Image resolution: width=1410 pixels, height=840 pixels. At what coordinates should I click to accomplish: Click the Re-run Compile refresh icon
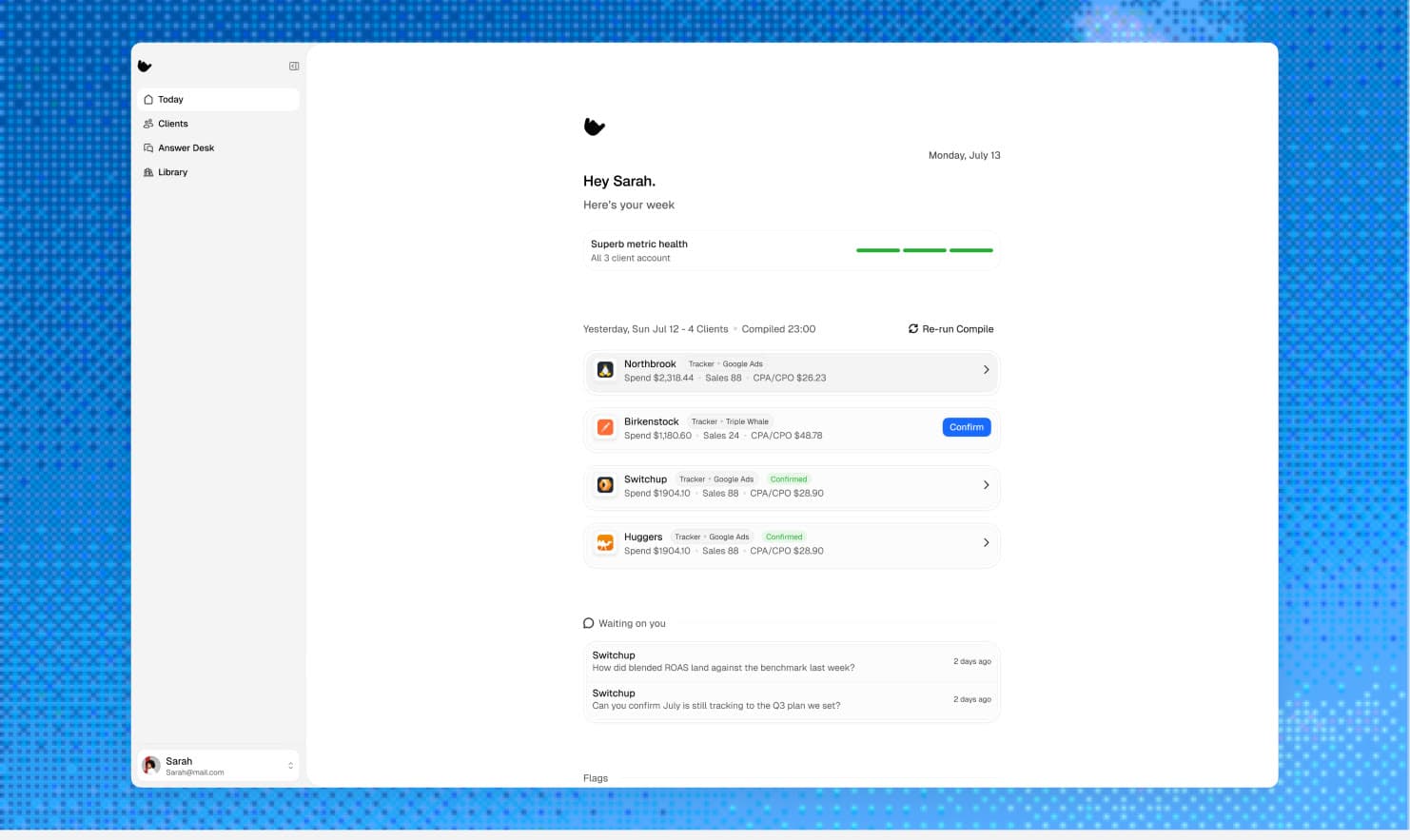click(x=913, y=329)
